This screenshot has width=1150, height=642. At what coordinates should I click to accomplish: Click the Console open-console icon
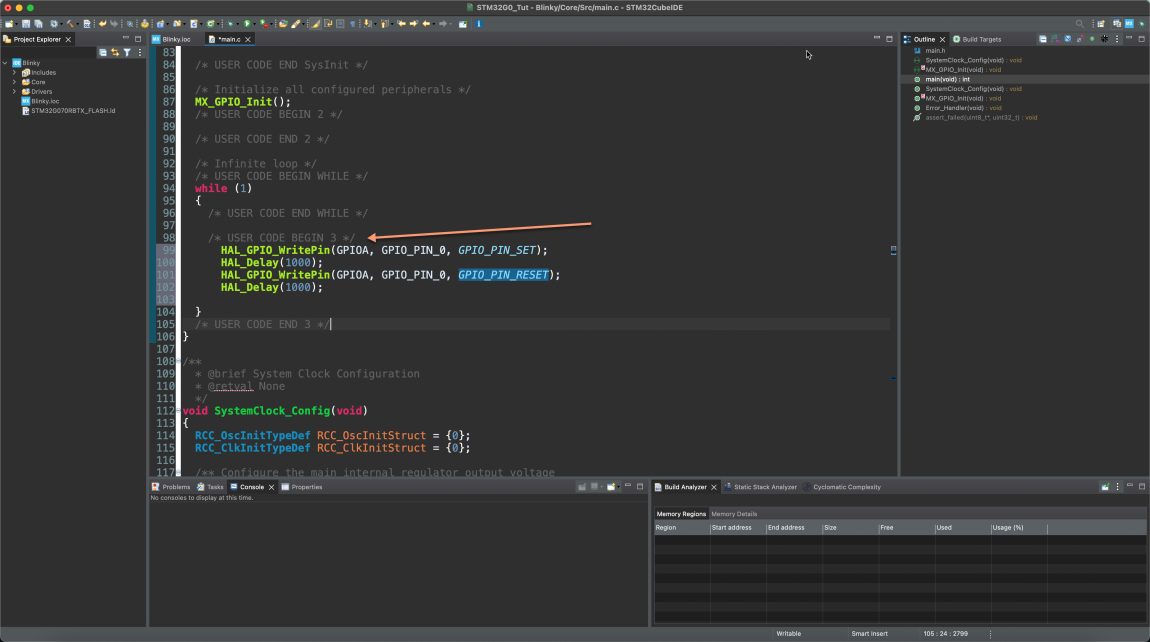point(611,486)
